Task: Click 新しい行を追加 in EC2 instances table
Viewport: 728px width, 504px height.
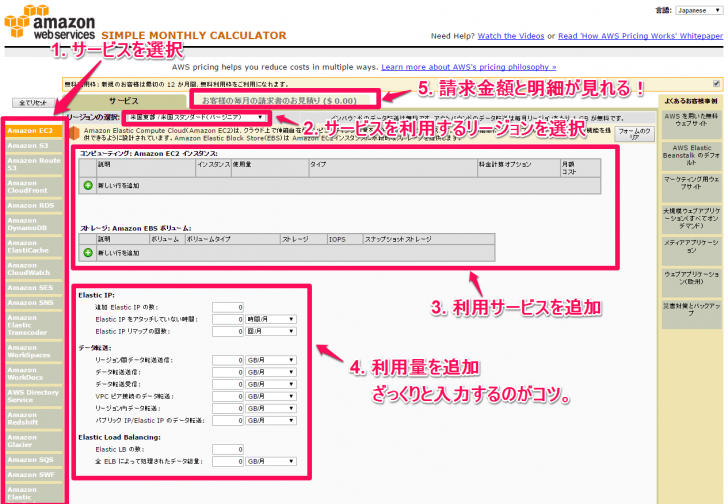Action: (118, 186)
